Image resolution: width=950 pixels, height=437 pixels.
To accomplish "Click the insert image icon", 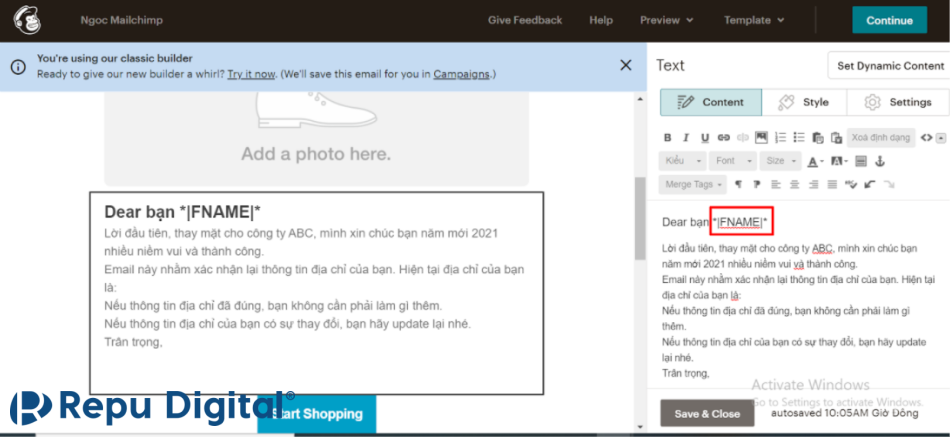I will 761,137.
